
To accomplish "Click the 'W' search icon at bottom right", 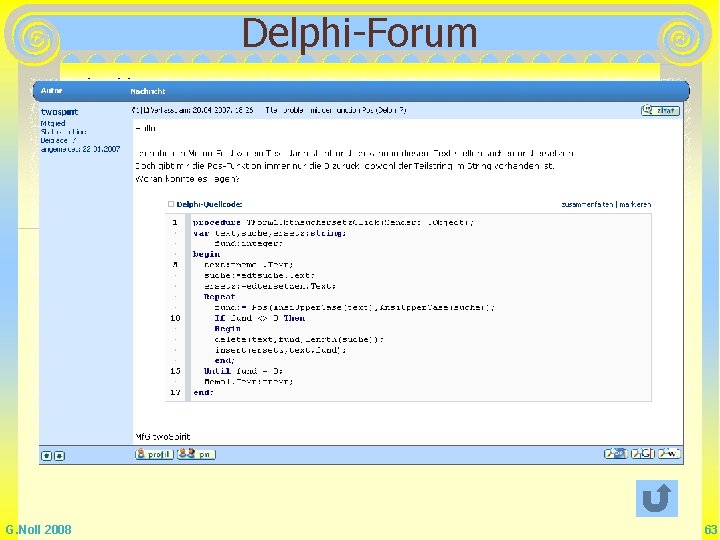I will [669, 454].
